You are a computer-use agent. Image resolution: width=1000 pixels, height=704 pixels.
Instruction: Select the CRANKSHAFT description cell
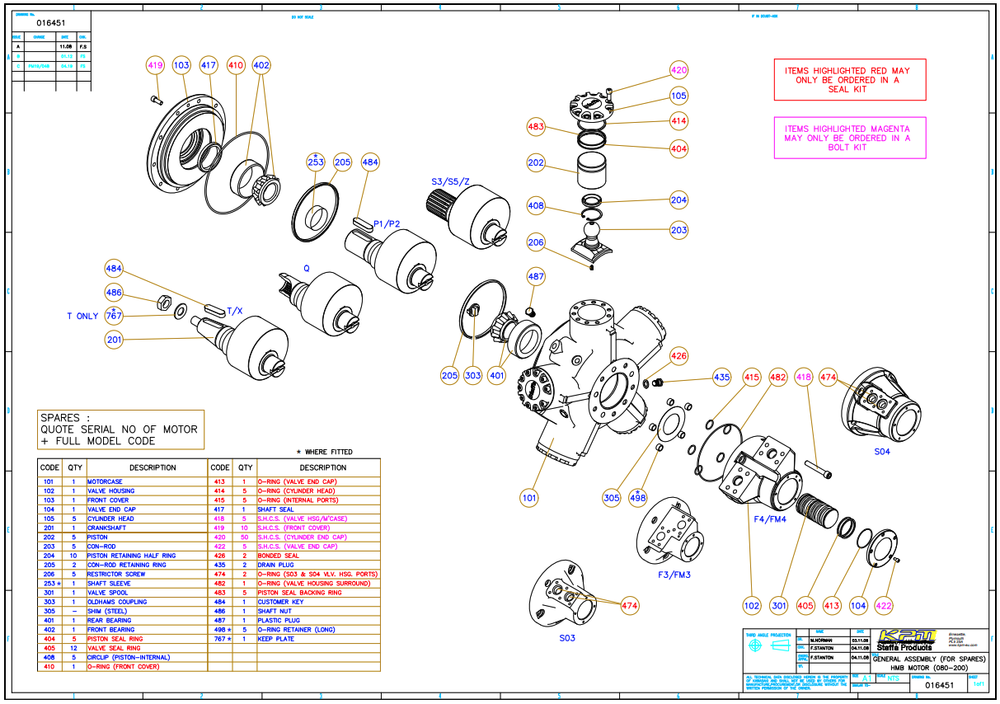(x=147, y=528)
